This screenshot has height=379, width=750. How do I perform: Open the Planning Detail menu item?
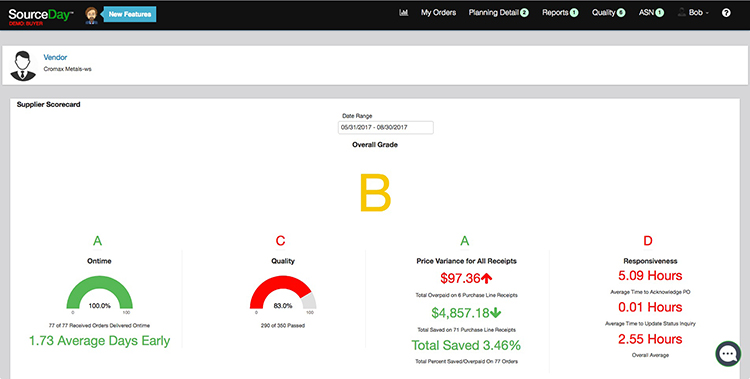[494, 13]
